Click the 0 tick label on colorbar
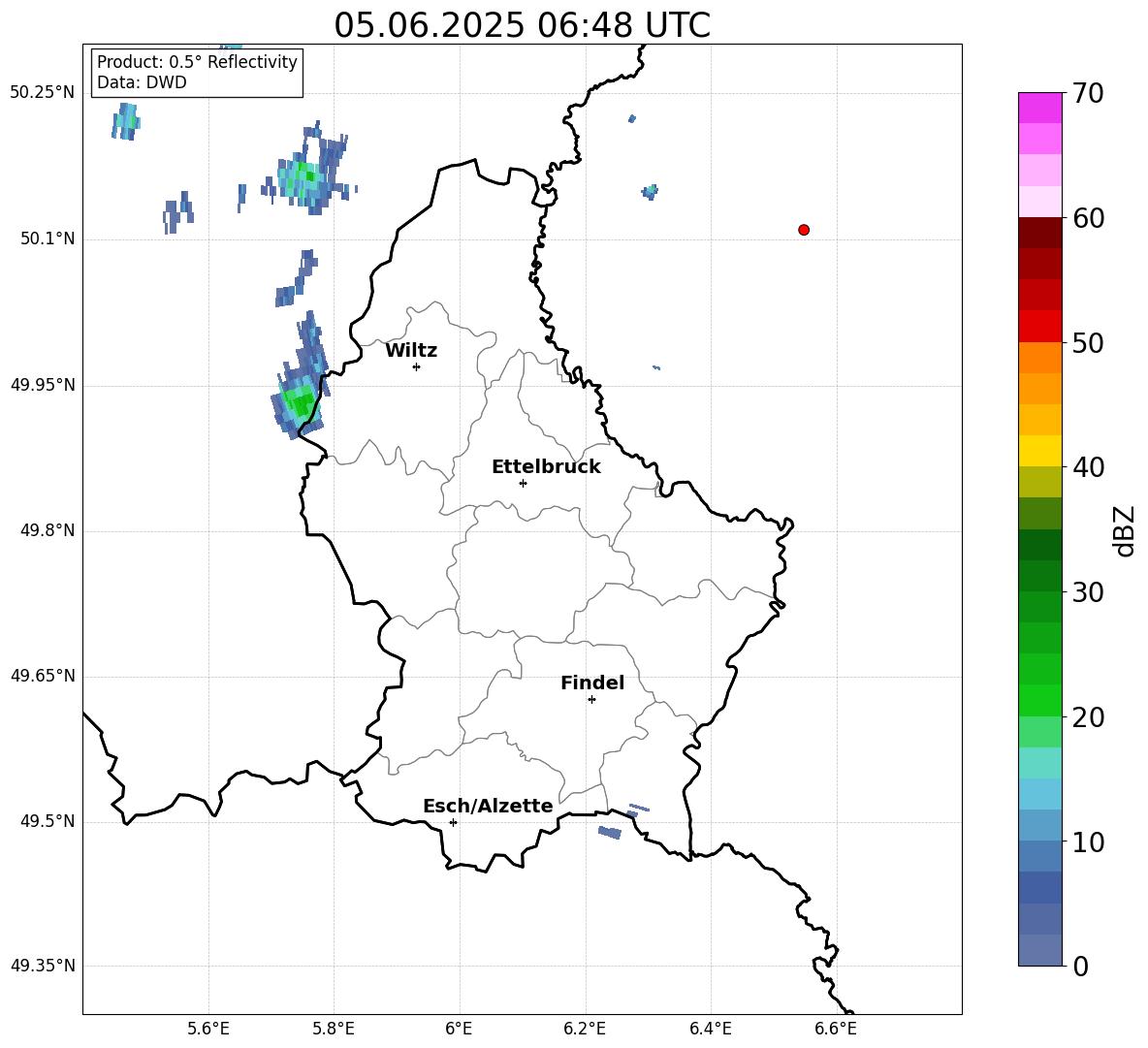Screen dimensions: 1148x1048 (x=1080, y=967)
